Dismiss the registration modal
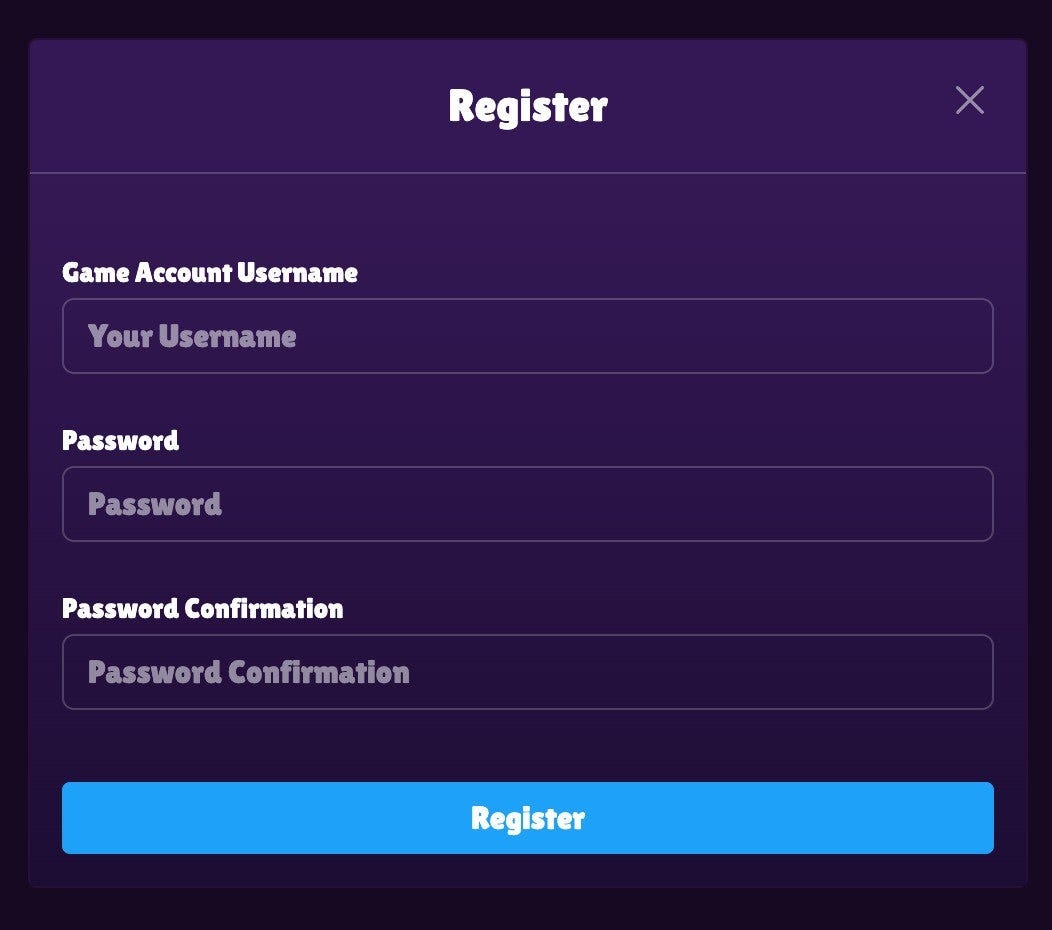Viewport: 1052px width, 930px height. [969, 100]
